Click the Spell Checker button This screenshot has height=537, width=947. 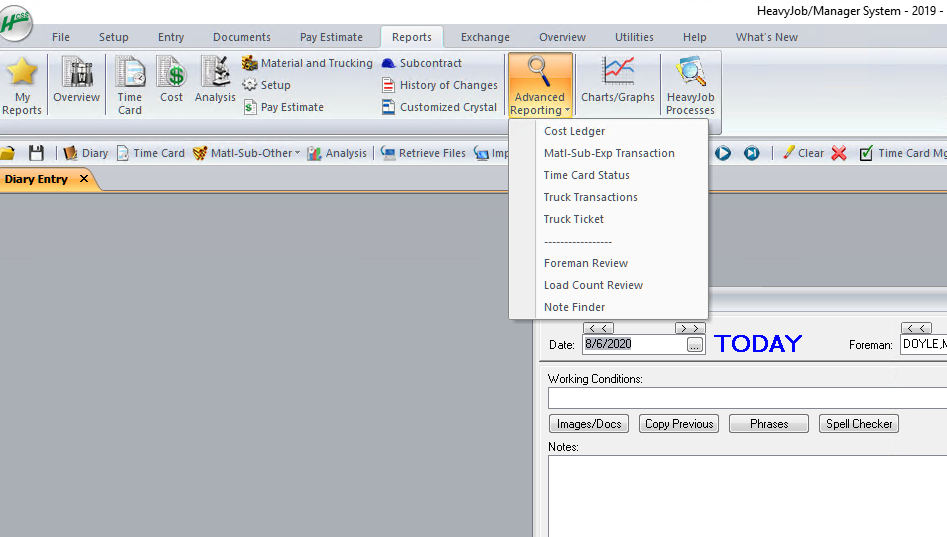coord(859,424)
